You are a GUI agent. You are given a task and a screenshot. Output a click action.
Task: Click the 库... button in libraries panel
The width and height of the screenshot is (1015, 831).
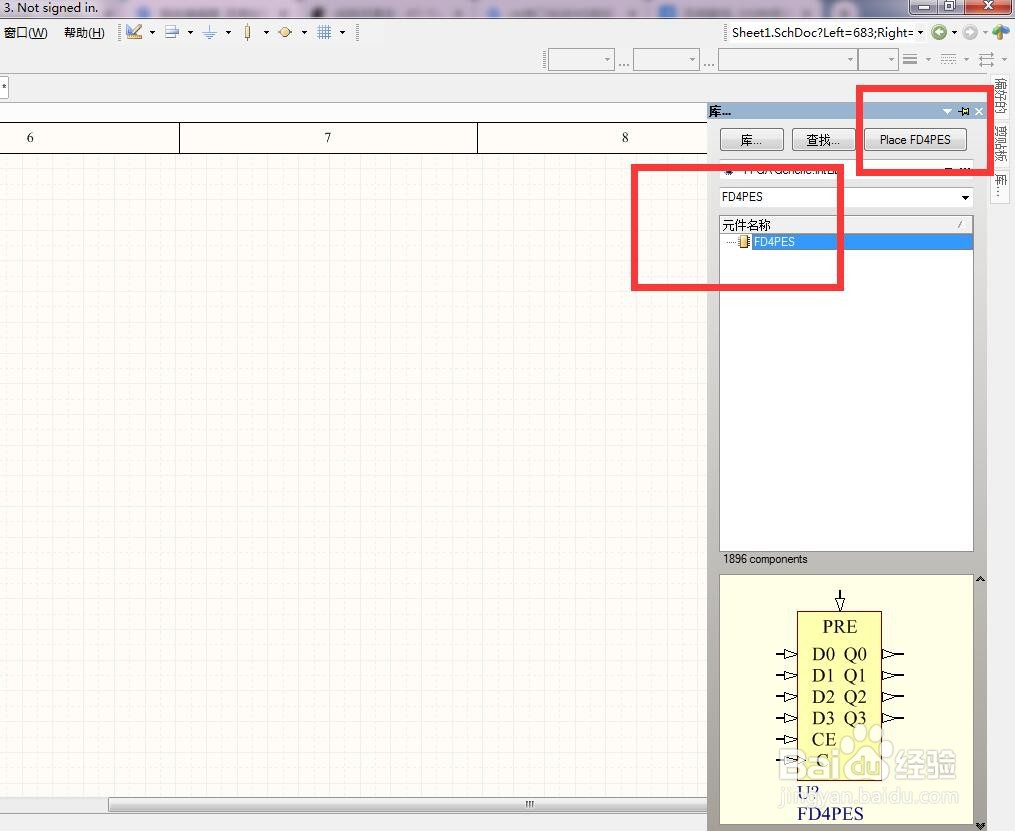pyautogui.click(x=752, y=140)
